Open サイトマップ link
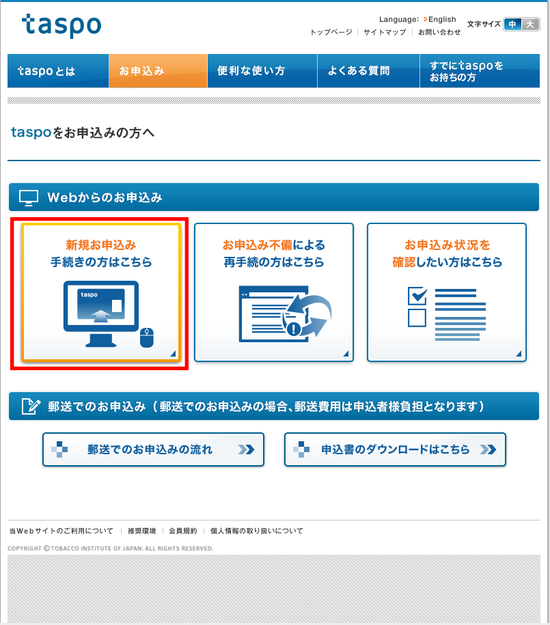 [385, 32]
